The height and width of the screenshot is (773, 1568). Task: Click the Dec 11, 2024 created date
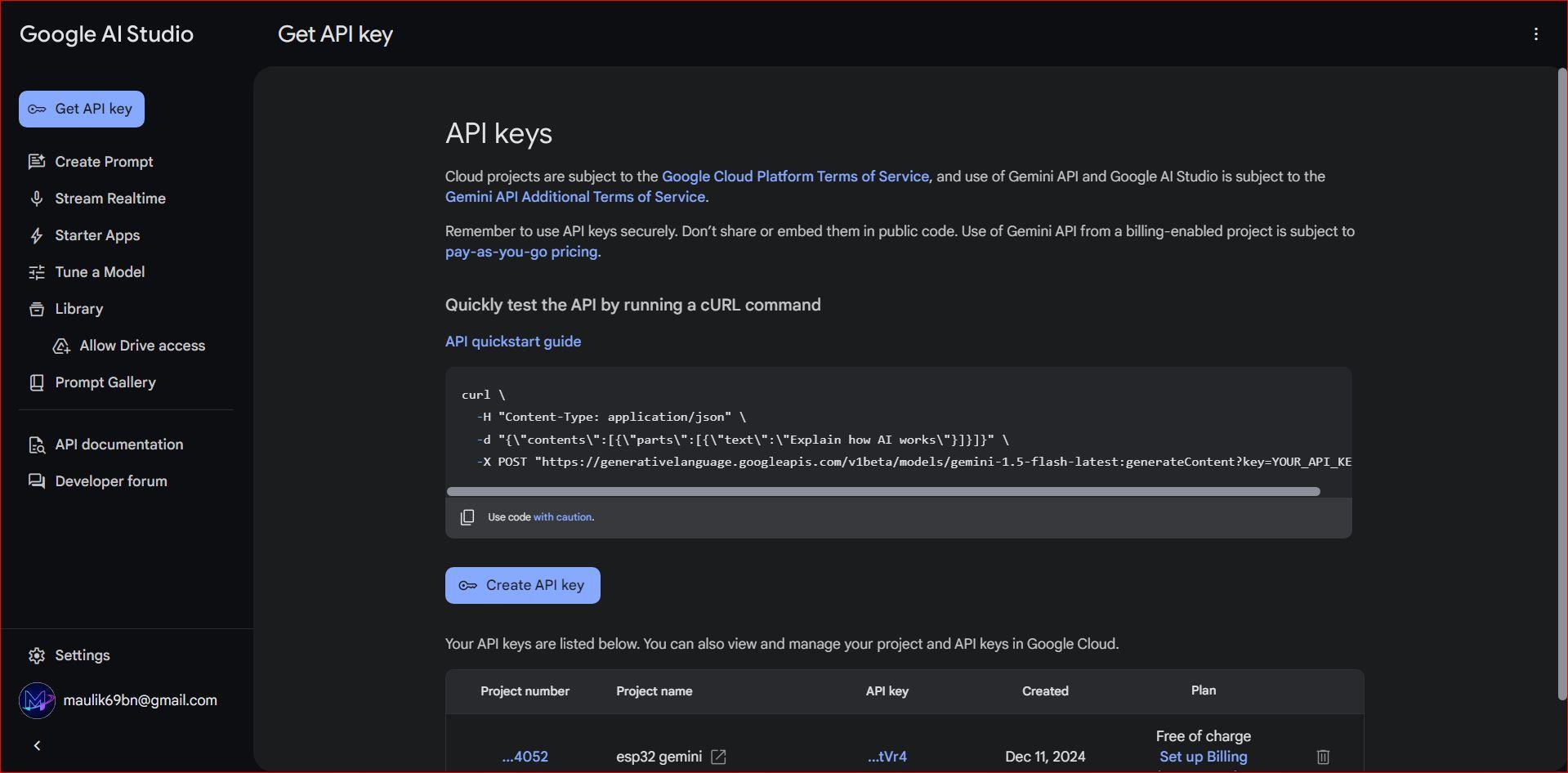[1045, 757]
